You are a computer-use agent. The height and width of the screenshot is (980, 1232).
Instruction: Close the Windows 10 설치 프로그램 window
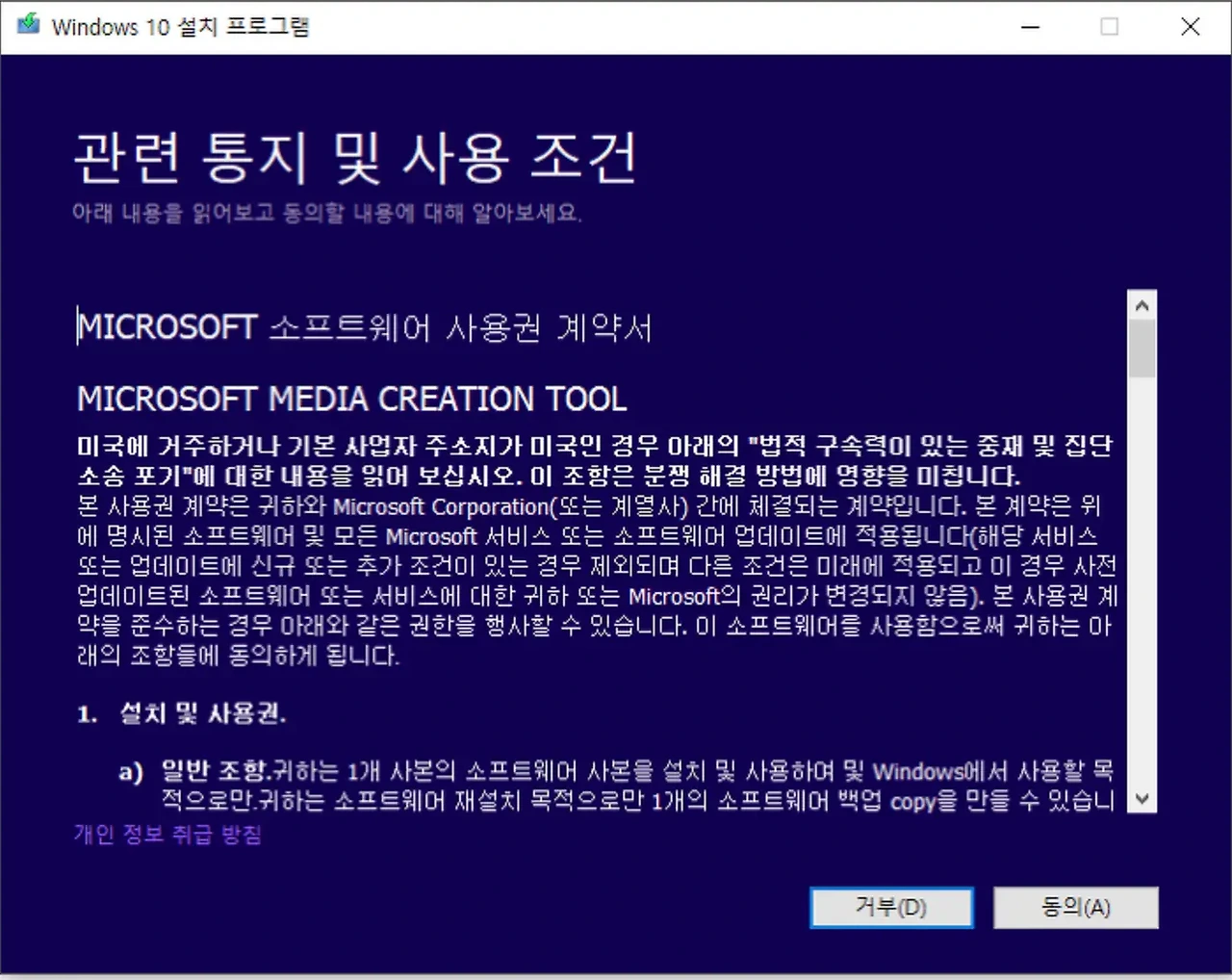[1191, 27]
